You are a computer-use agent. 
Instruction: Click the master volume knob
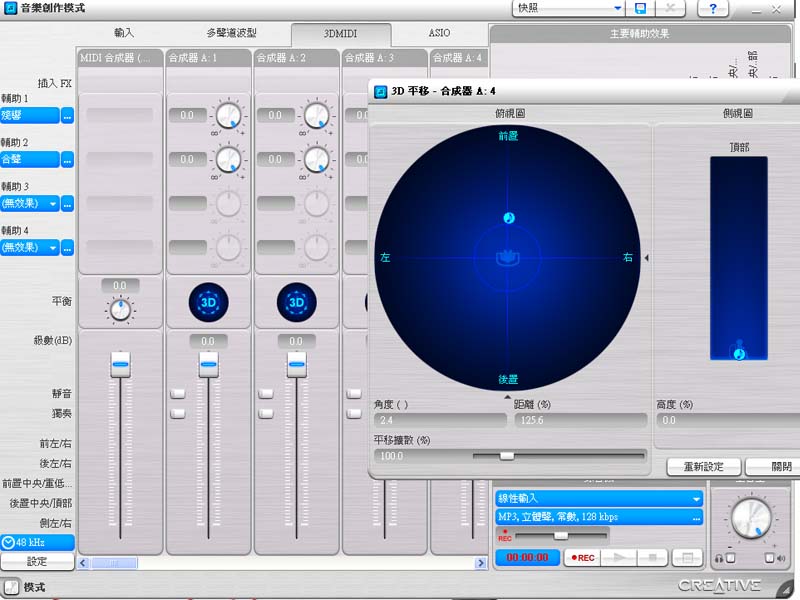[751, 518]
